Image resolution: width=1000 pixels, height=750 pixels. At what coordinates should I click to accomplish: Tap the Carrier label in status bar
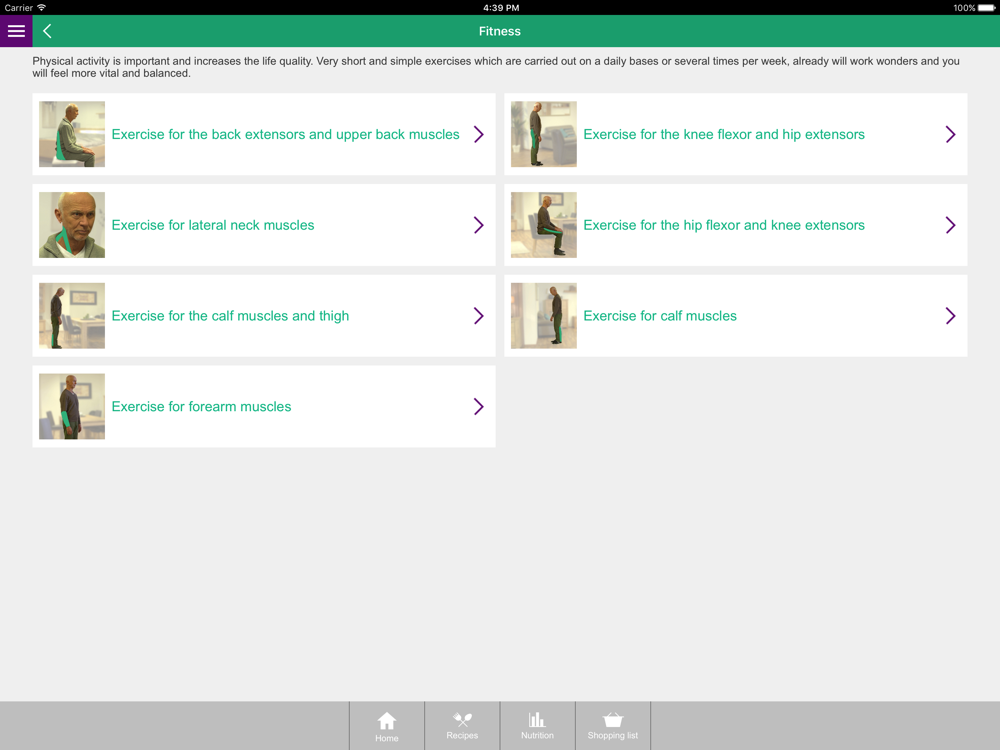18,8
